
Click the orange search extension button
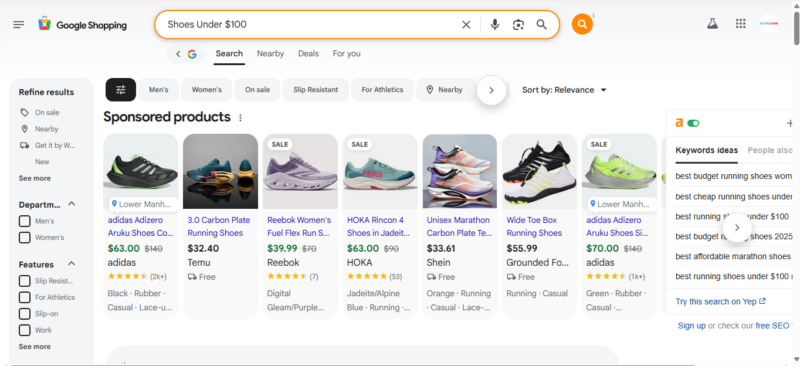pyautogui.click(x=582, y=24)
